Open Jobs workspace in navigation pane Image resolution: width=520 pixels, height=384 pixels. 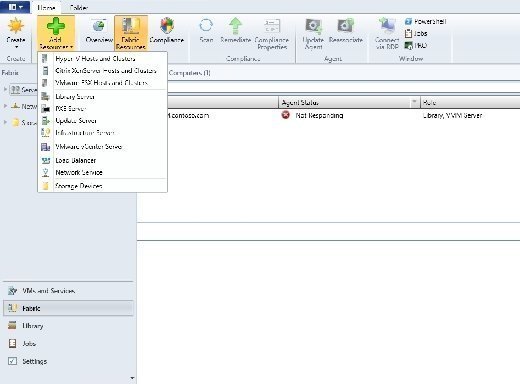coord(68,344)
